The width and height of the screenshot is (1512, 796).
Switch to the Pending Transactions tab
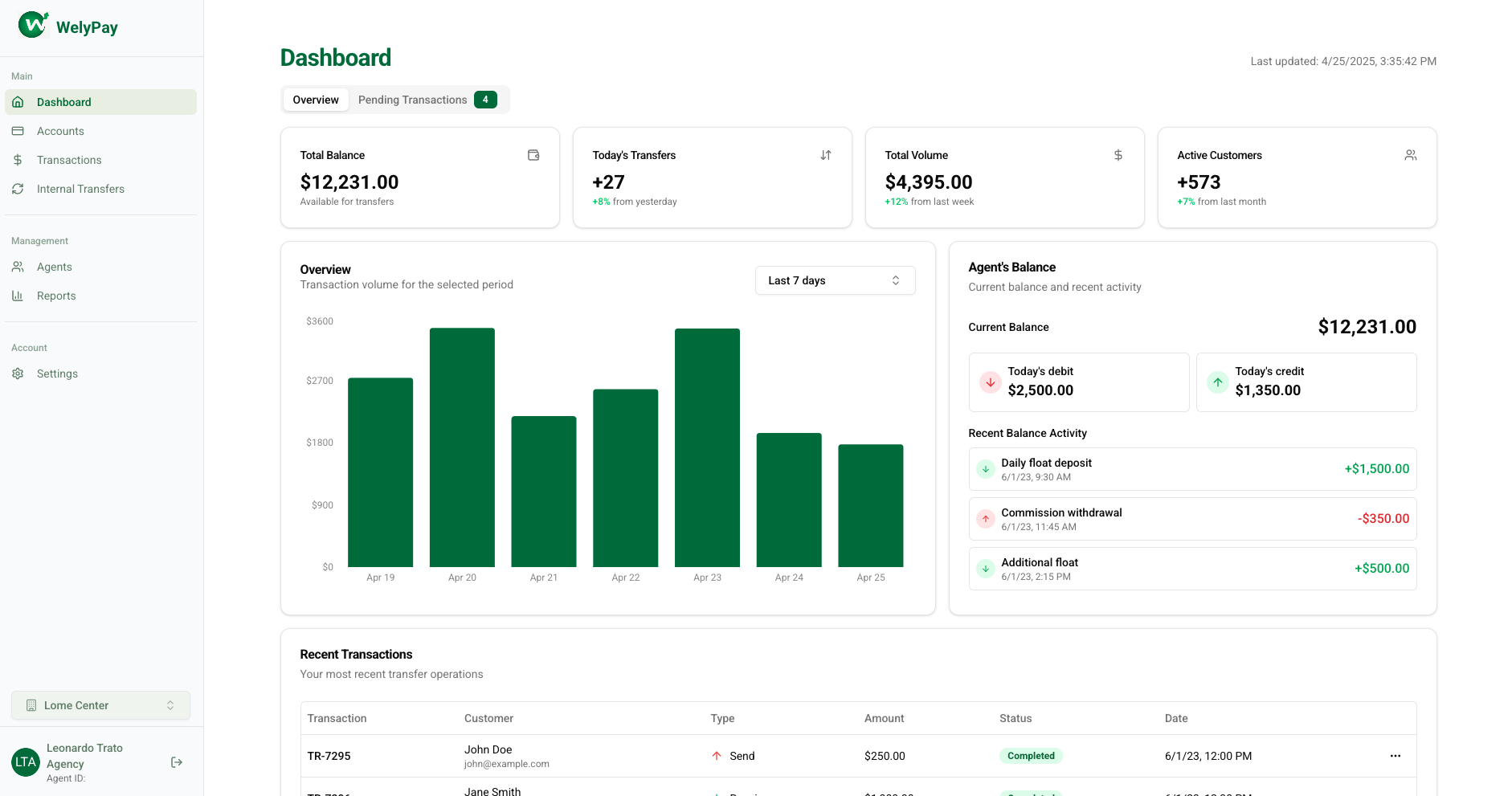[427, 100]
